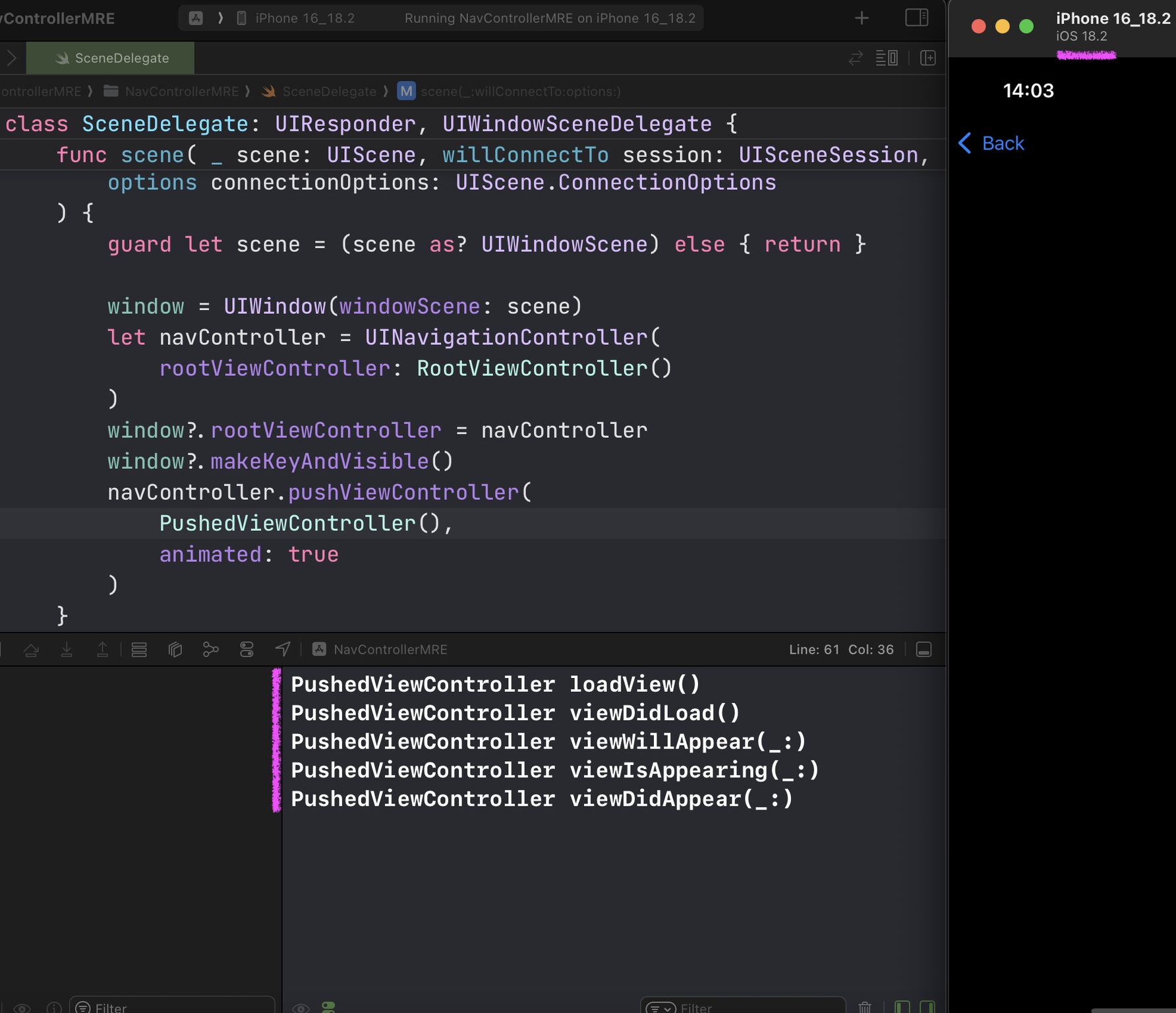Clear console with the trash icon

point(865,1007)
